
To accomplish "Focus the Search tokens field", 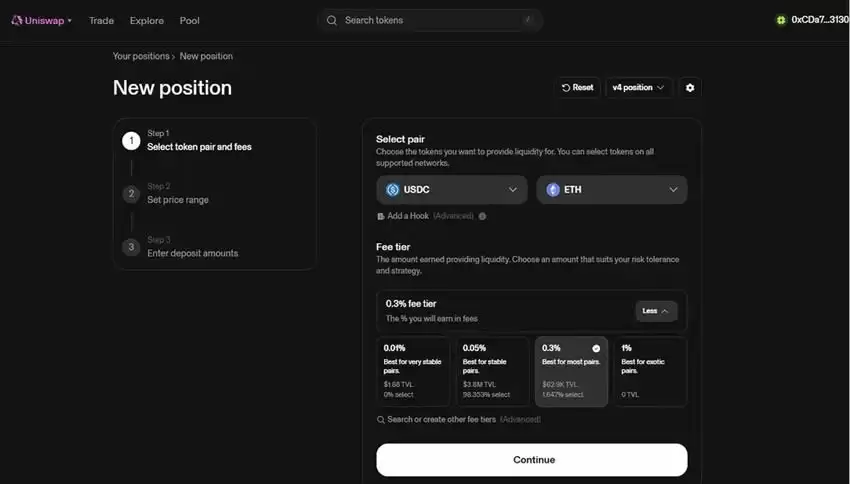I will tap(430, 20).
